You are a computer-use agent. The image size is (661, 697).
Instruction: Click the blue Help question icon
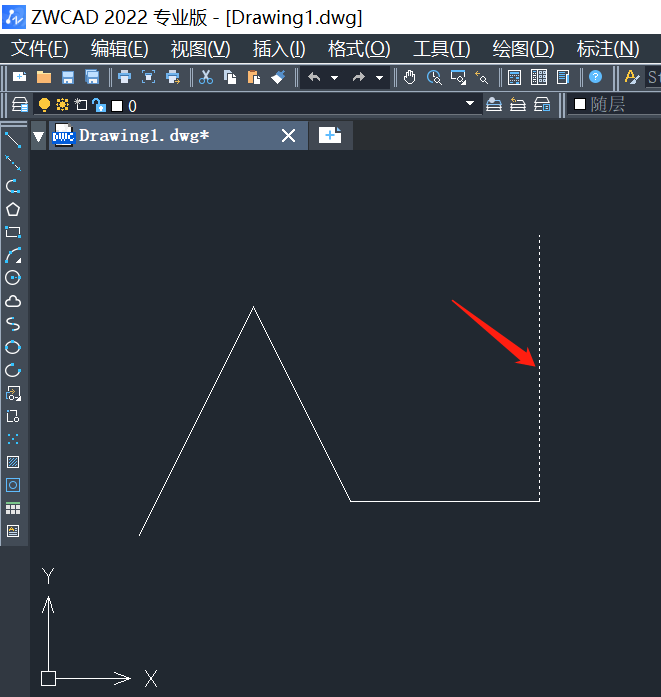596,77
